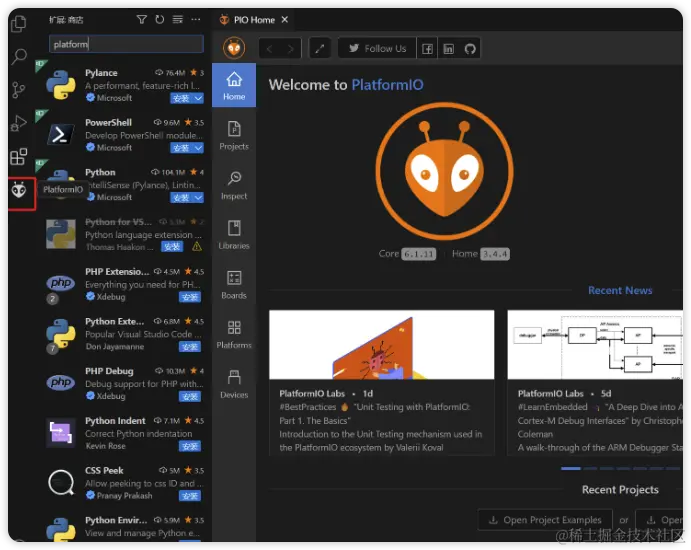Image resolution: width=691 pixels, height=550 pixels.
Task: Install Python Extension Pack by Don Jayamanne
Action: [190, 347]
